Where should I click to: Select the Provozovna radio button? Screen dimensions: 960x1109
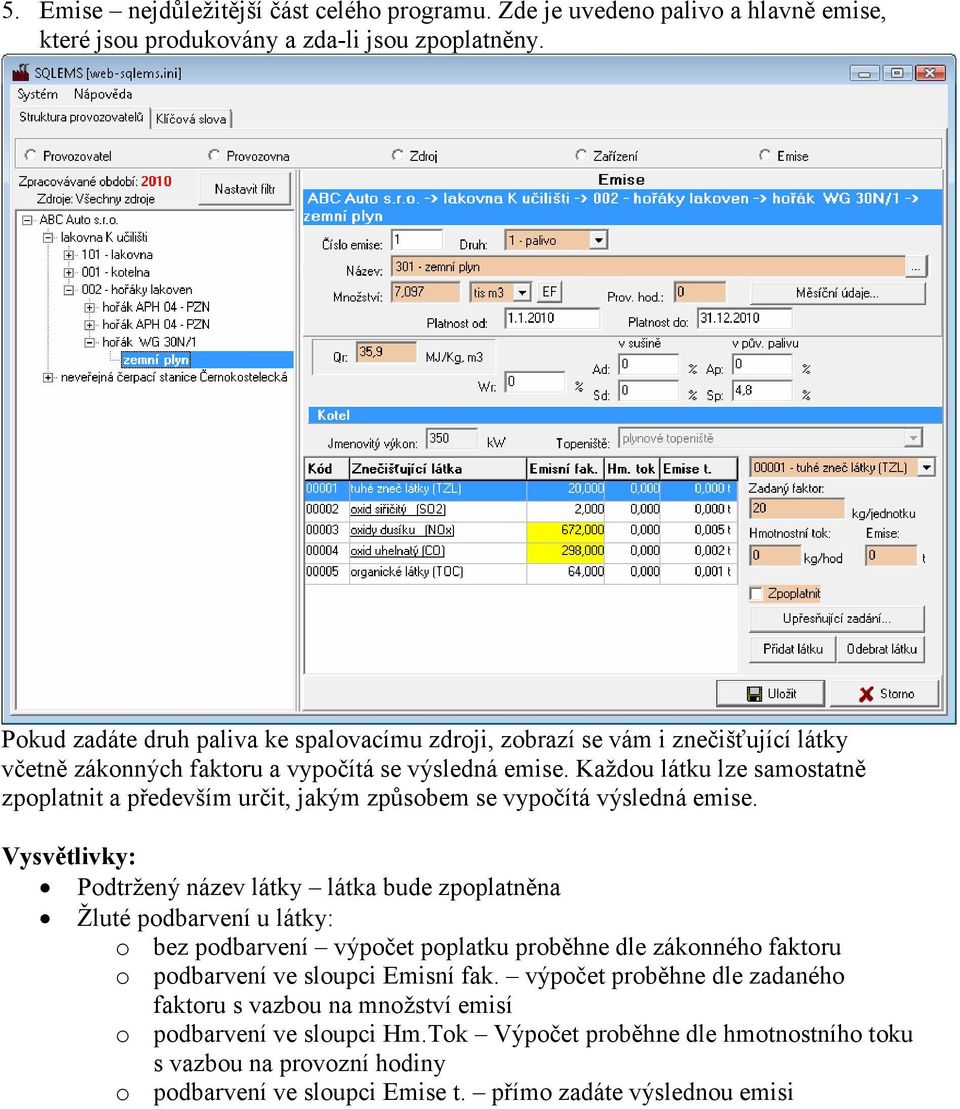[x=214, y=155]
